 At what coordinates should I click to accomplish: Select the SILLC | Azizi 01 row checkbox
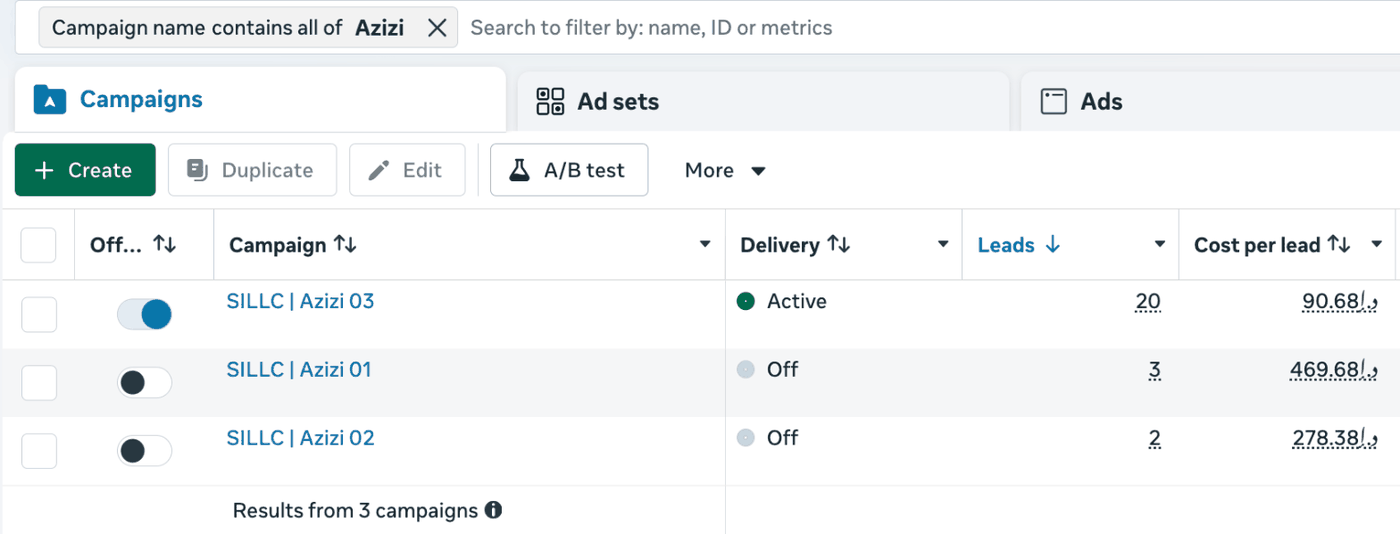coord(39,382)
